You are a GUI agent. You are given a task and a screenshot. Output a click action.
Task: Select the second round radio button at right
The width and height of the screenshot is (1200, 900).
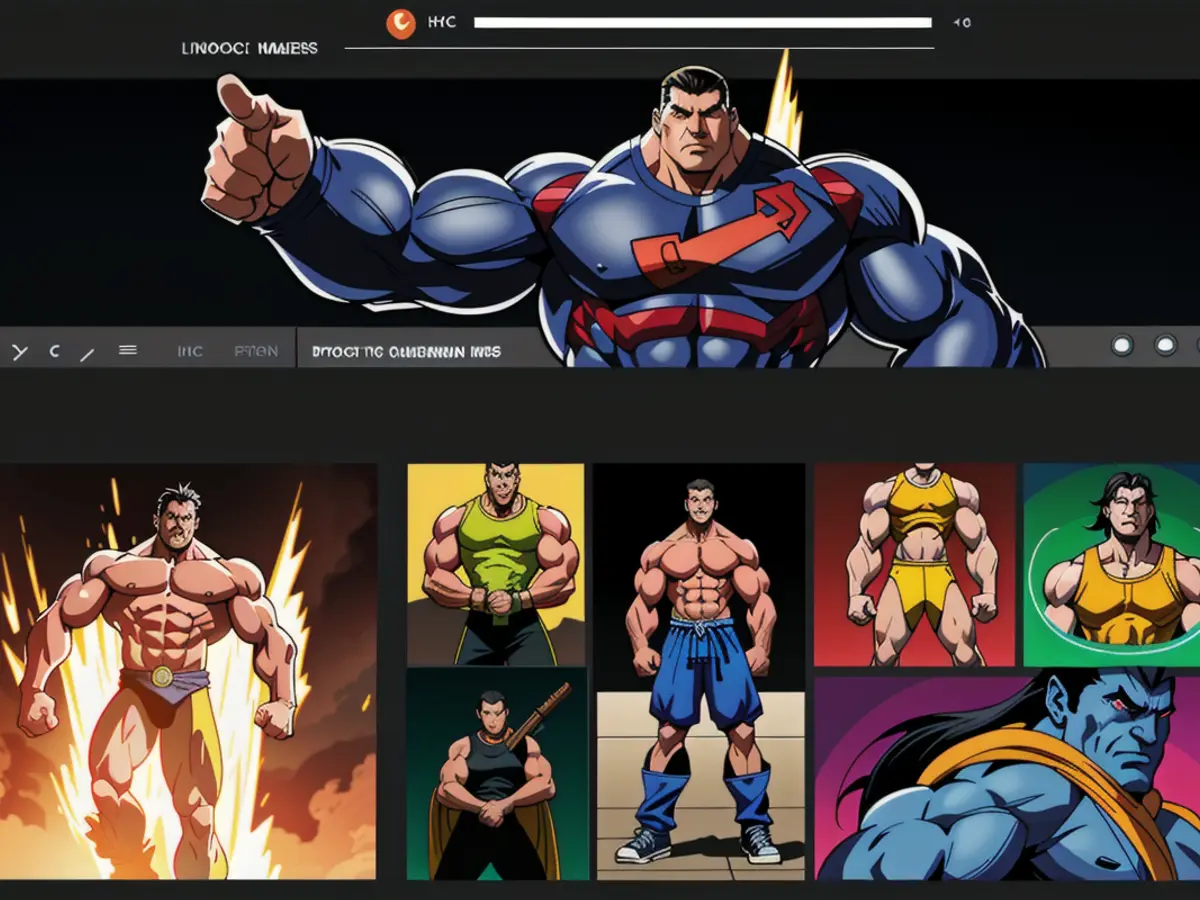(x=1166, y=346)
